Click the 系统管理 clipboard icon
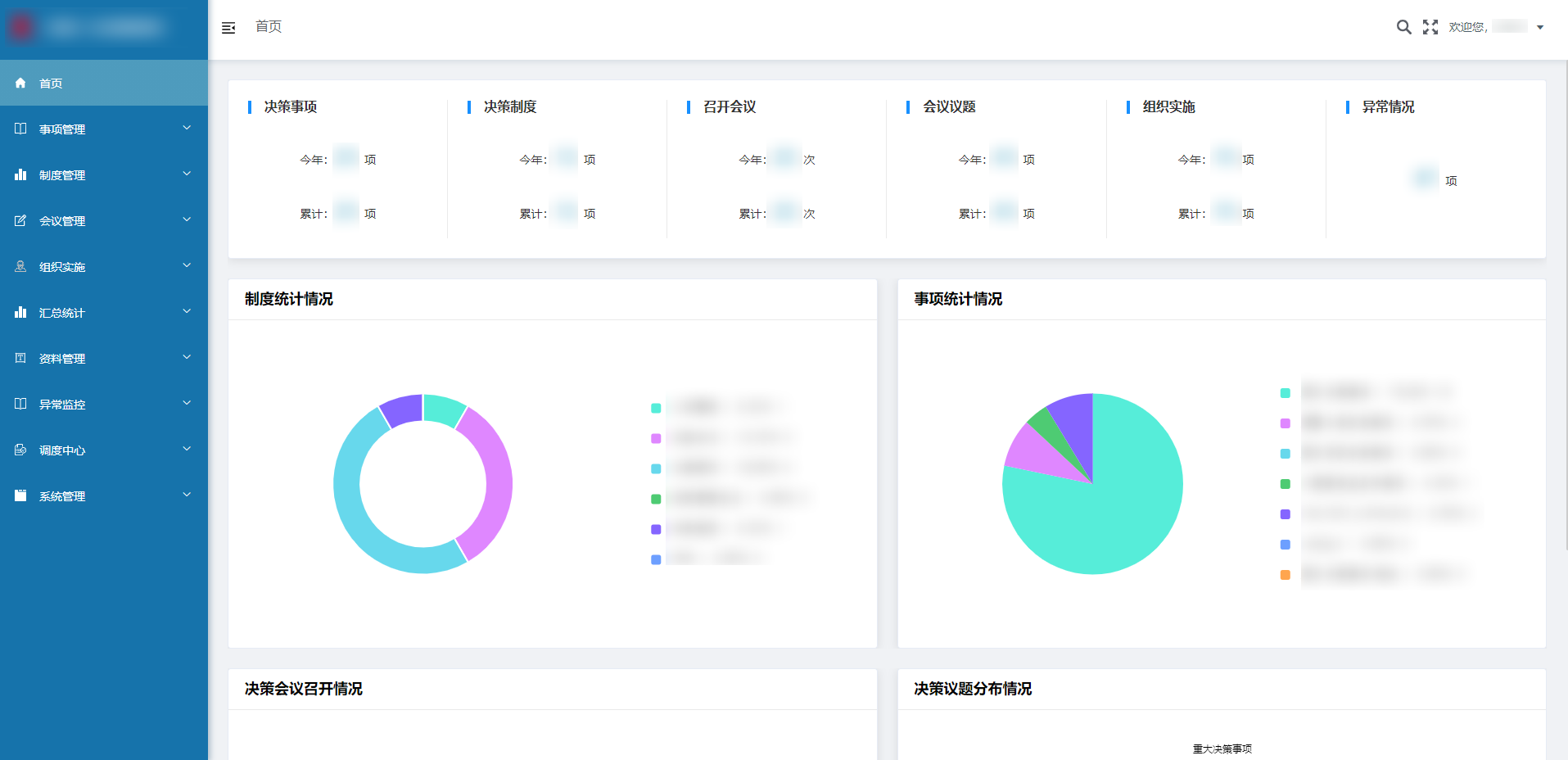Screen dimensions: 1568x760 (20, 495)
